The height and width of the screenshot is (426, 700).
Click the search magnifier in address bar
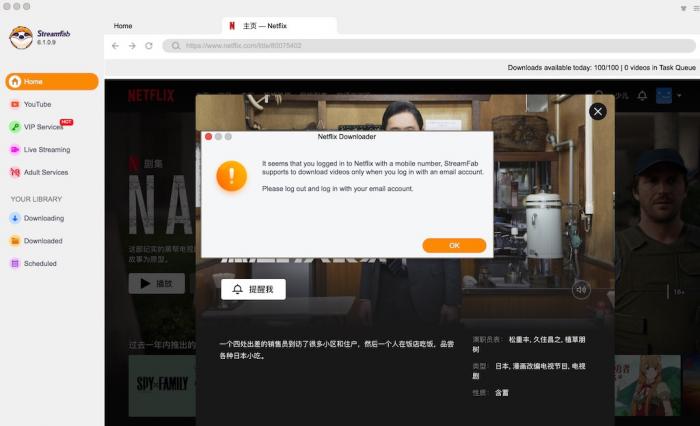click(176, 46)
